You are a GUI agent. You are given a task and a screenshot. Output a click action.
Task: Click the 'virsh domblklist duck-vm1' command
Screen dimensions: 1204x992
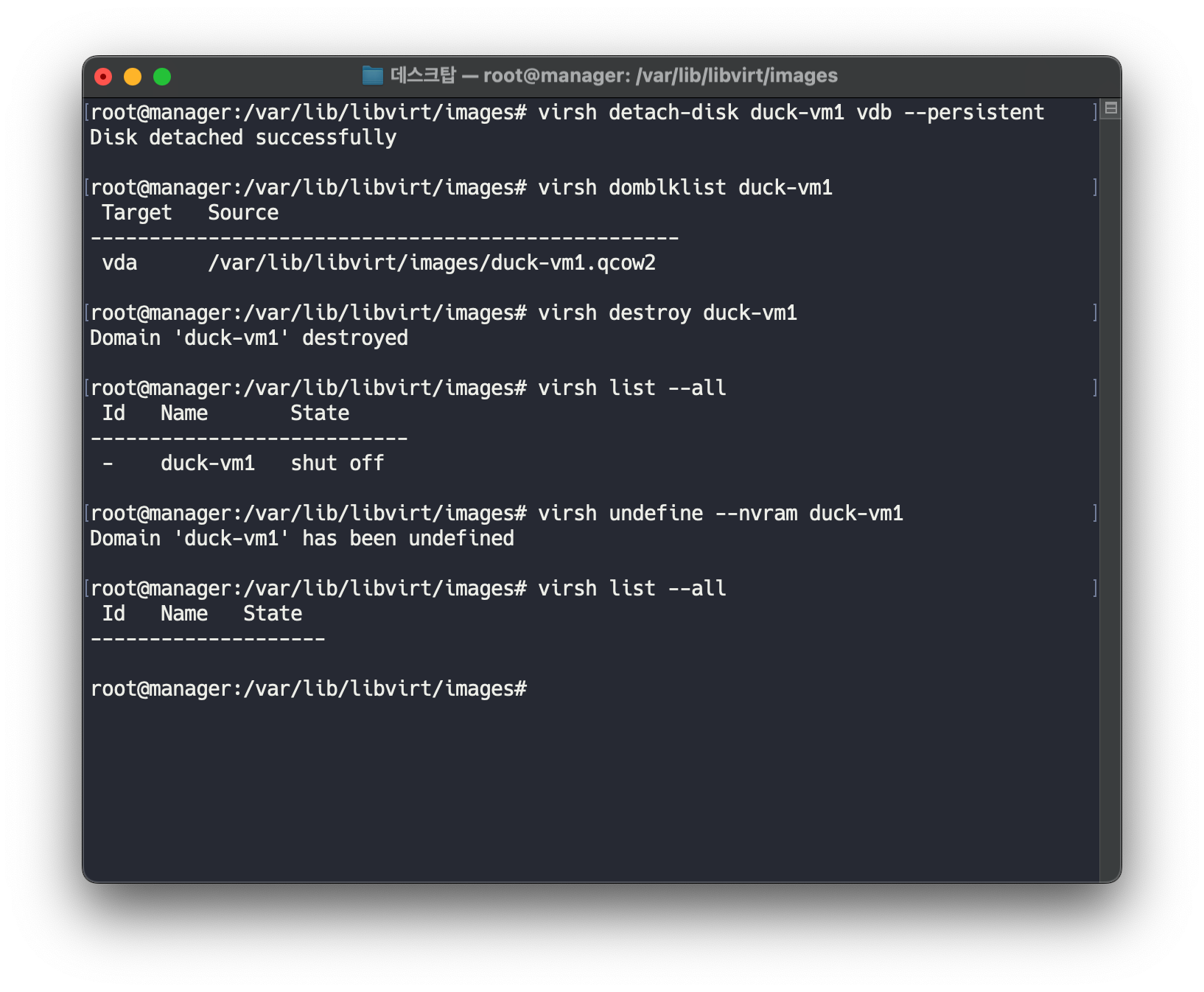(x=685, y=188)
